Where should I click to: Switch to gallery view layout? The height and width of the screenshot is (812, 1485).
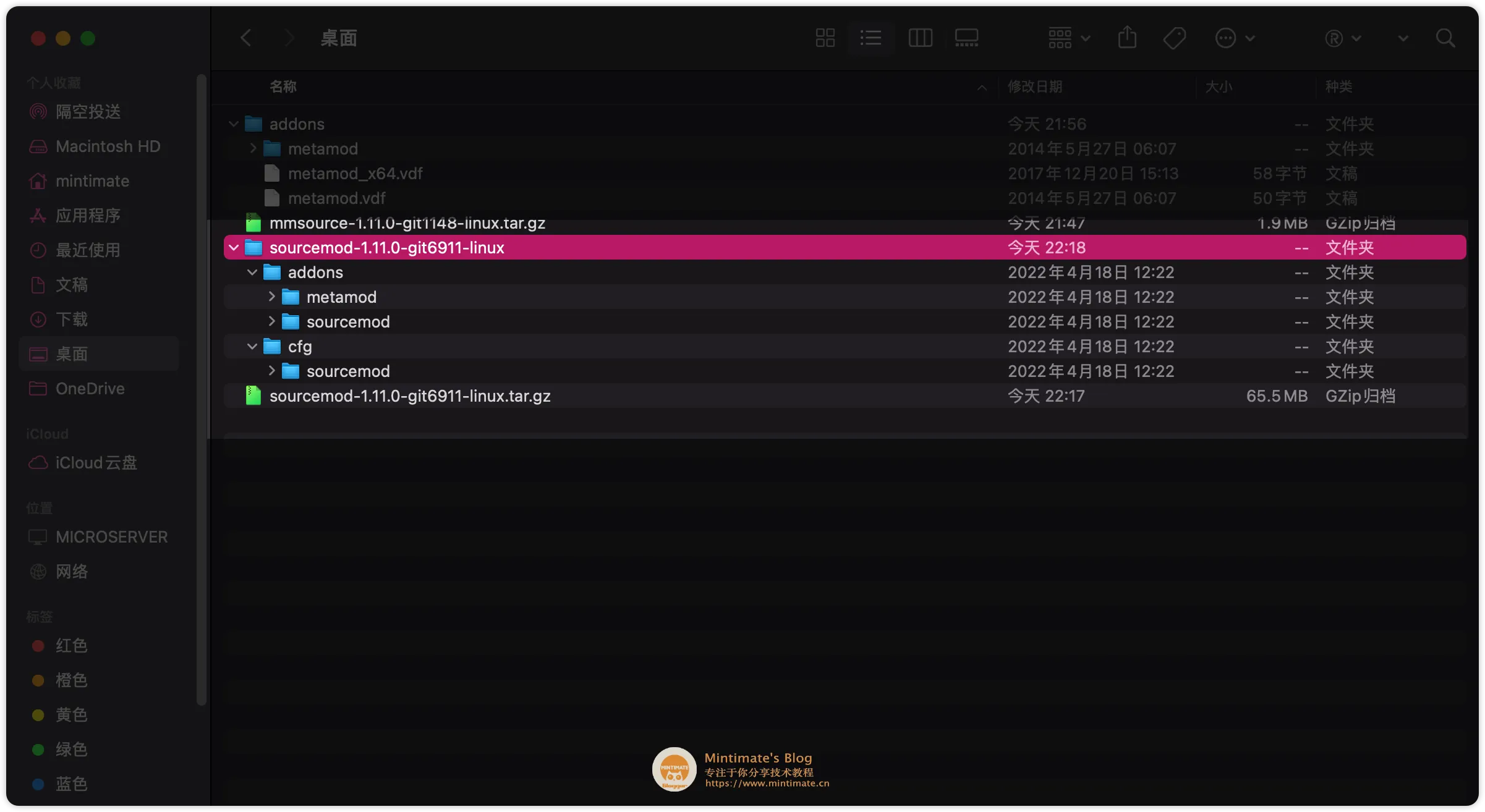tap(966, 38)
